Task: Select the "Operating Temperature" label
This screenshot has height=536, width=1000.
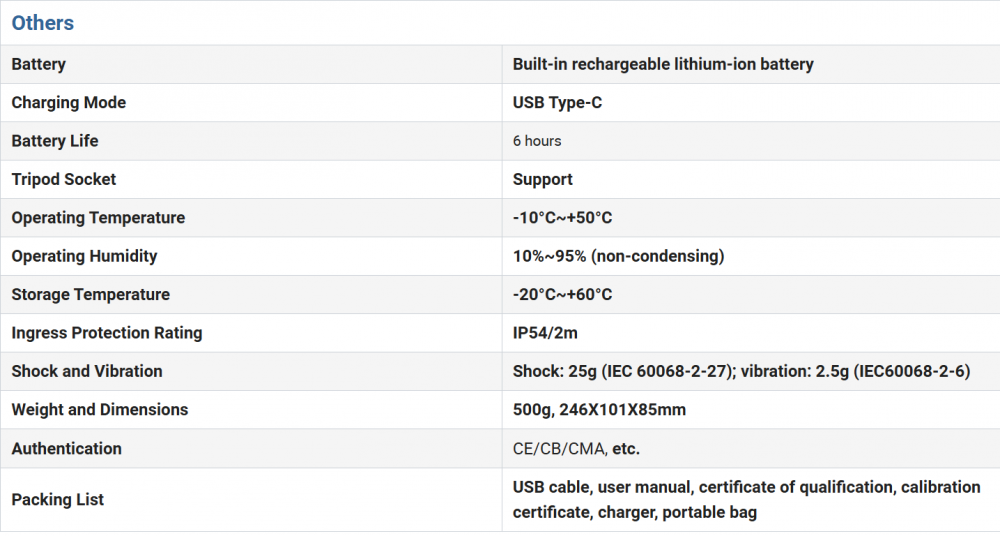Action: pyautogui.click(x=98, y=218)
